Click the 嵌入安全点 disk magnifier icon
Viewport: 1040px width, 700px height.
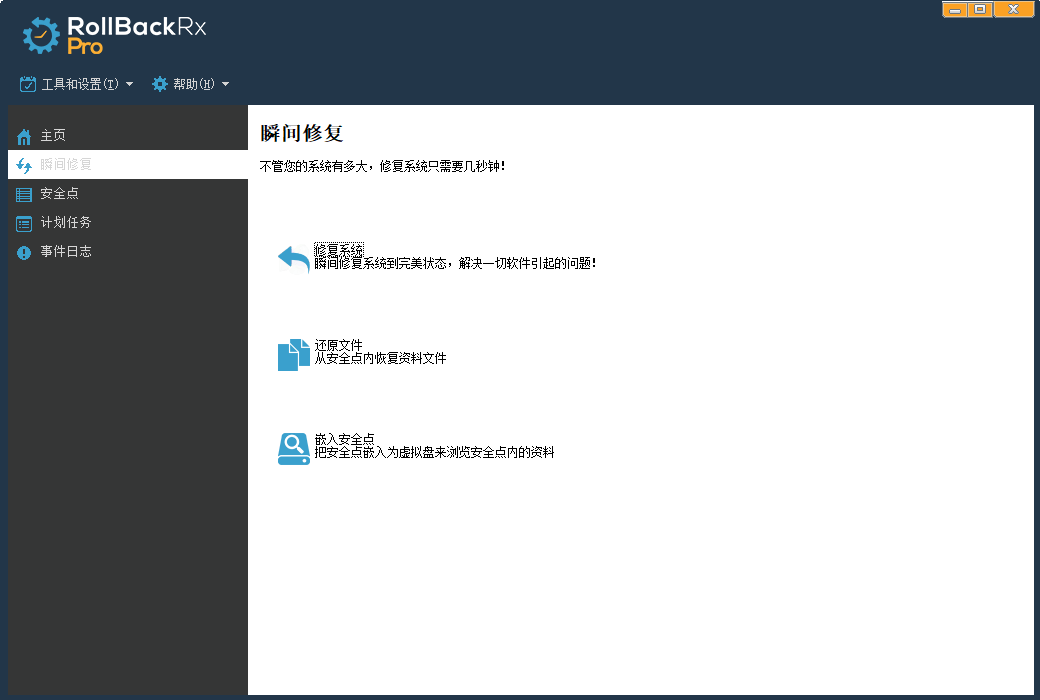point(293,448)
